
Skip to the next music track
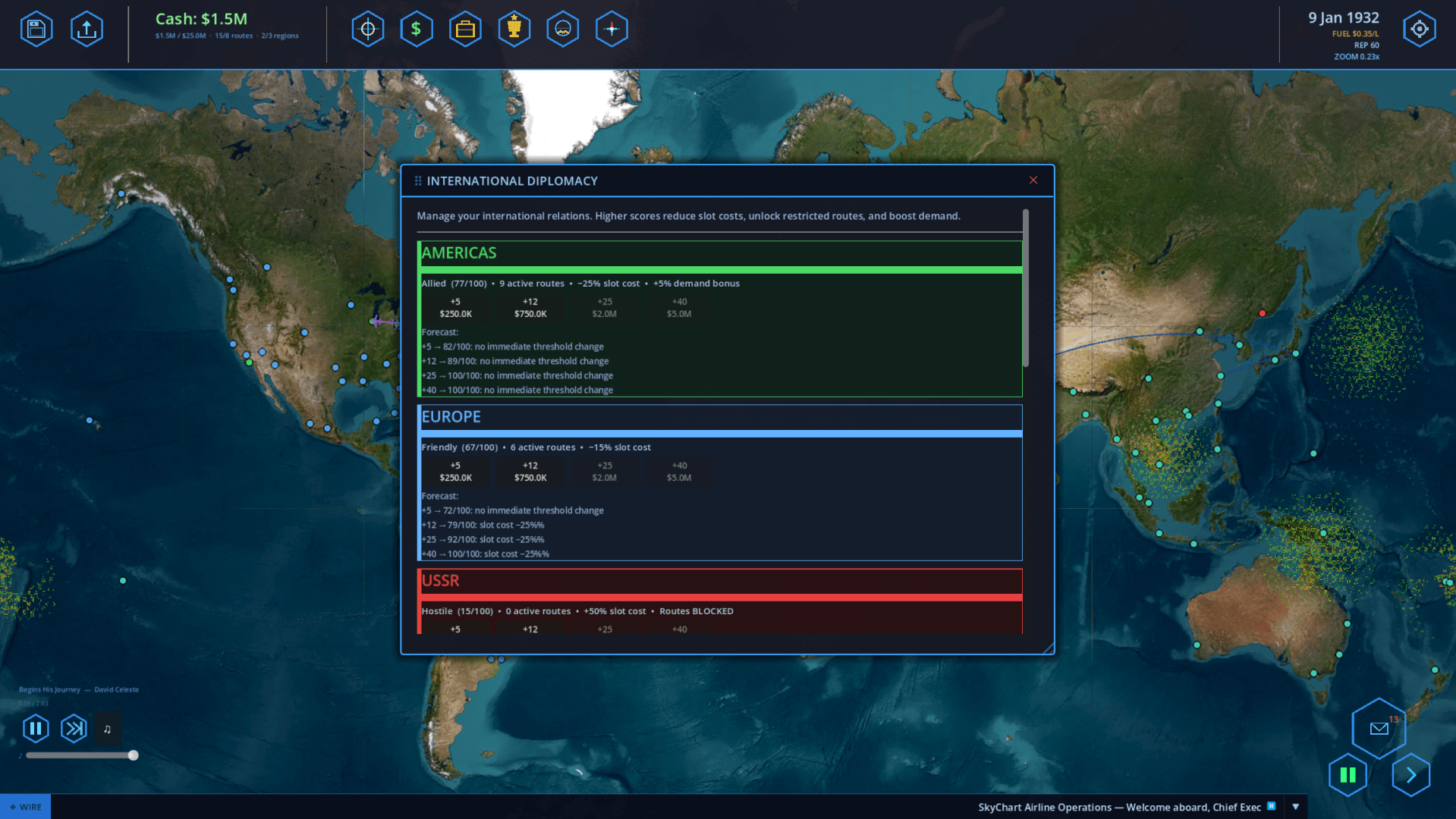tap(74, 729)
